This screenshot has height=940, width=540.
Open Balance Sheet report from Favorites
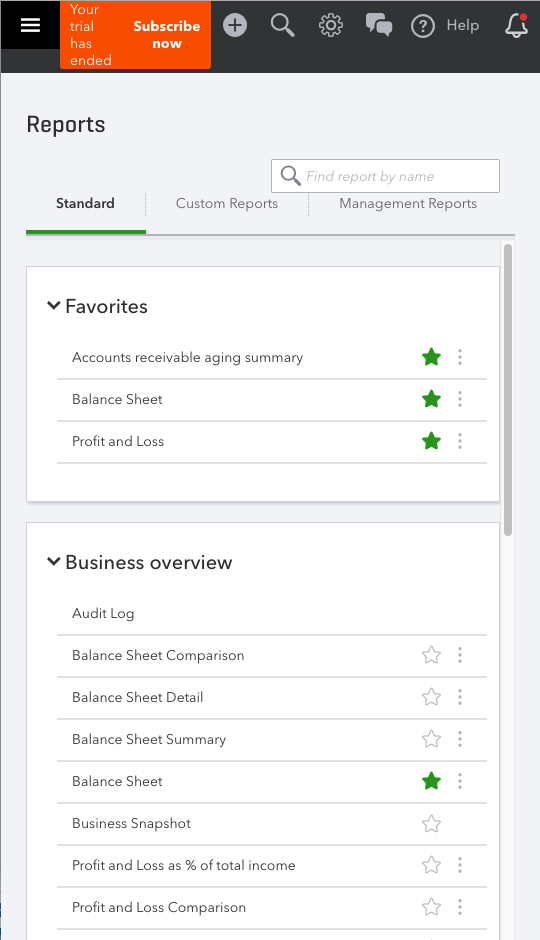click(117, 399)
